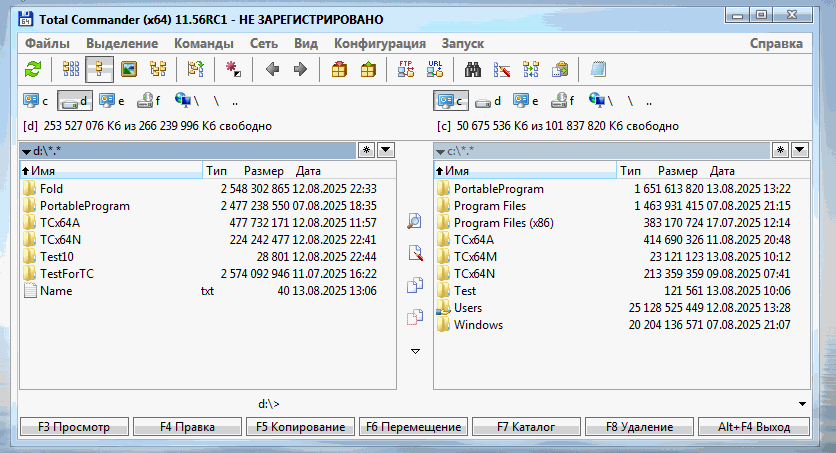The image size is (836, 453).
Task: Go to parent directory '..' on right drive bar
Action: 649,101
